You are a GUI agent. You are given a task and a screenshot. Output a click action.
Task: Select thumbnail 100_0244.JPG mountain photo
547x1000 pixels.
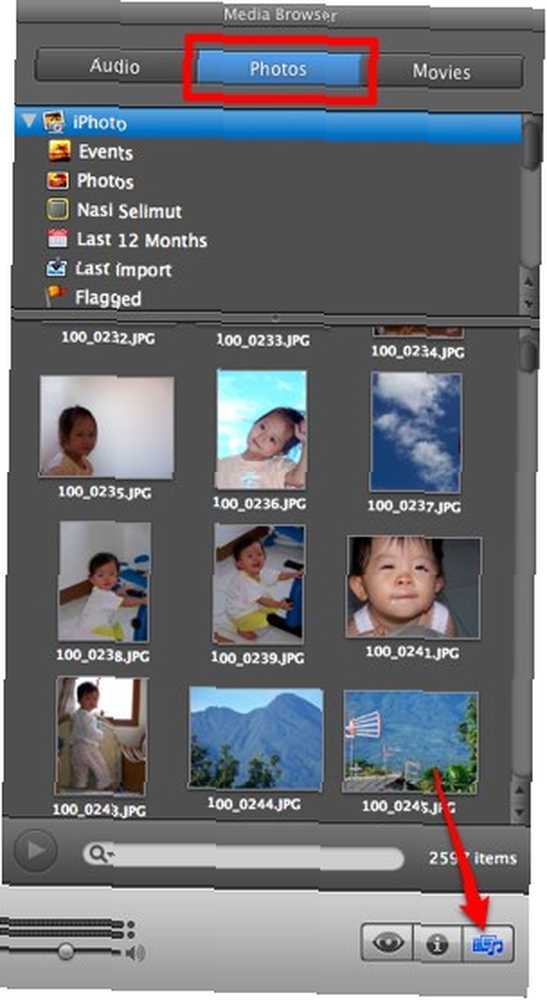click(x=256, y=739)
